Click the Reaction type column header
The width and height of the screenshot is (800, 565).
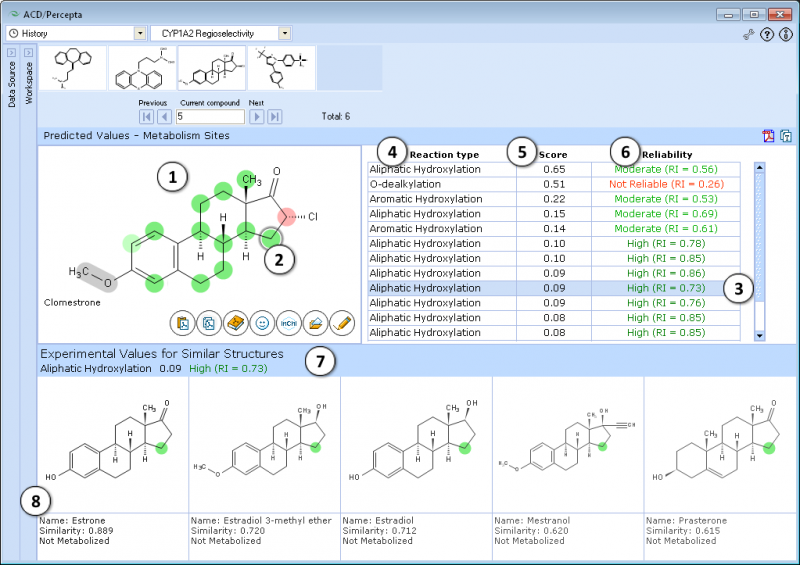444,155
